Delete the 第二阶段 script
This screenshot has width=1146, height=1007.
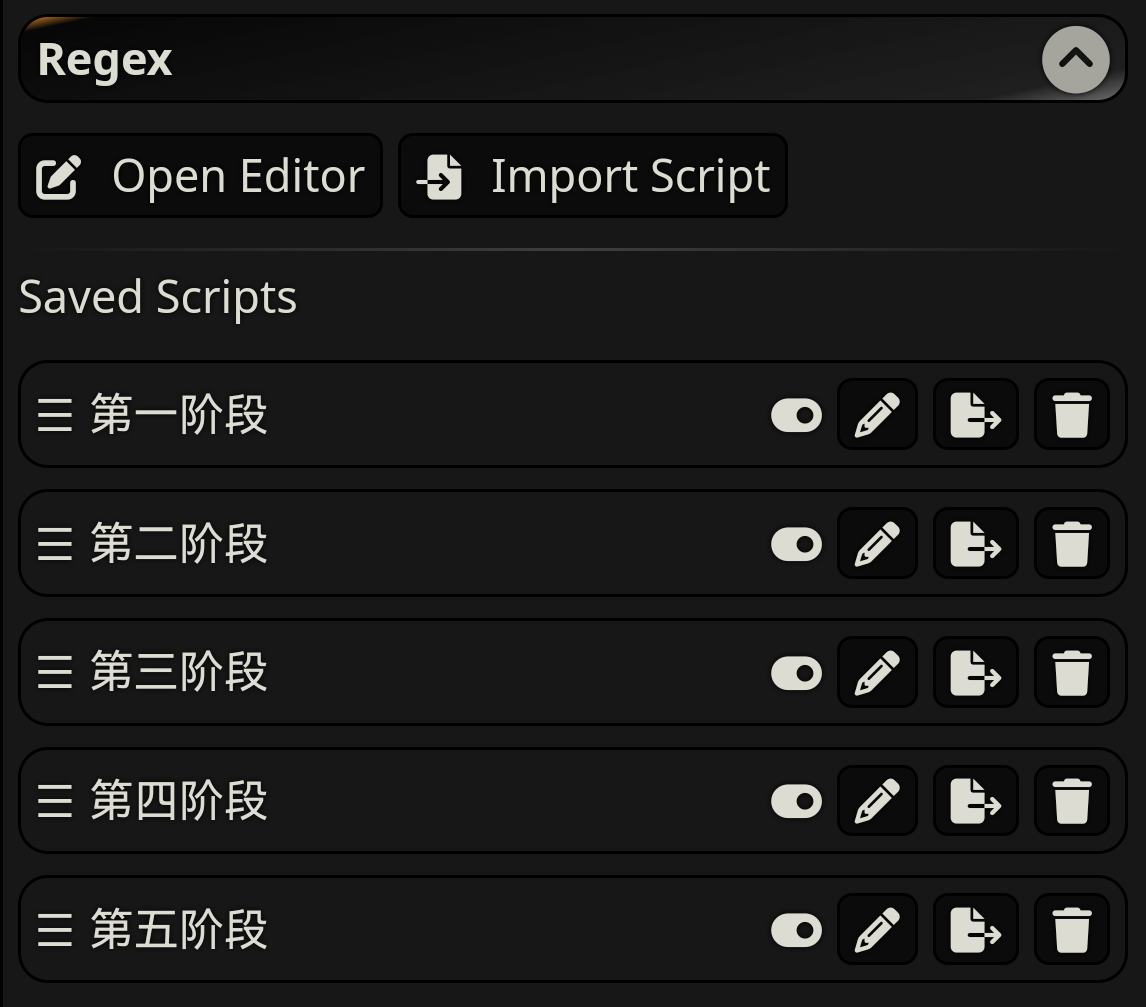pyautogui.click(x=1071, y=544)
